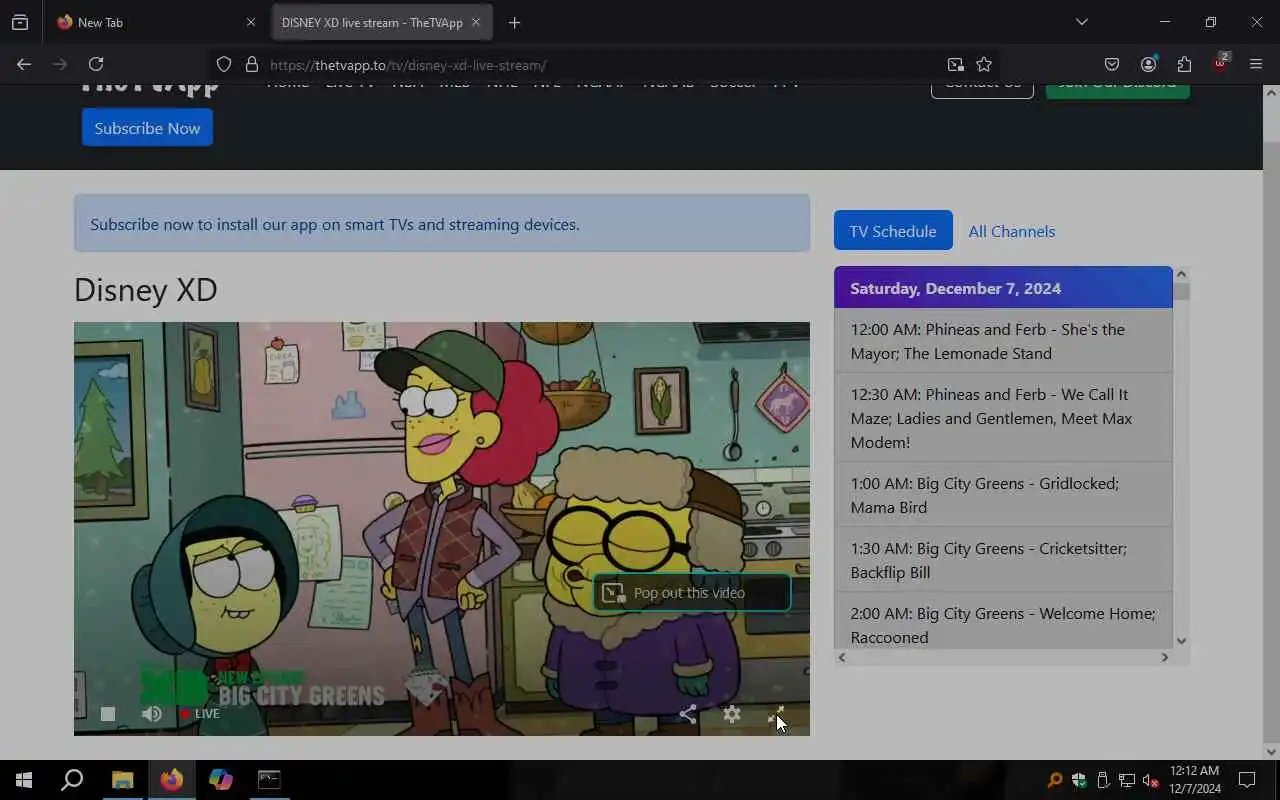Open the Firefox account menu

[x=1148, y=64]
